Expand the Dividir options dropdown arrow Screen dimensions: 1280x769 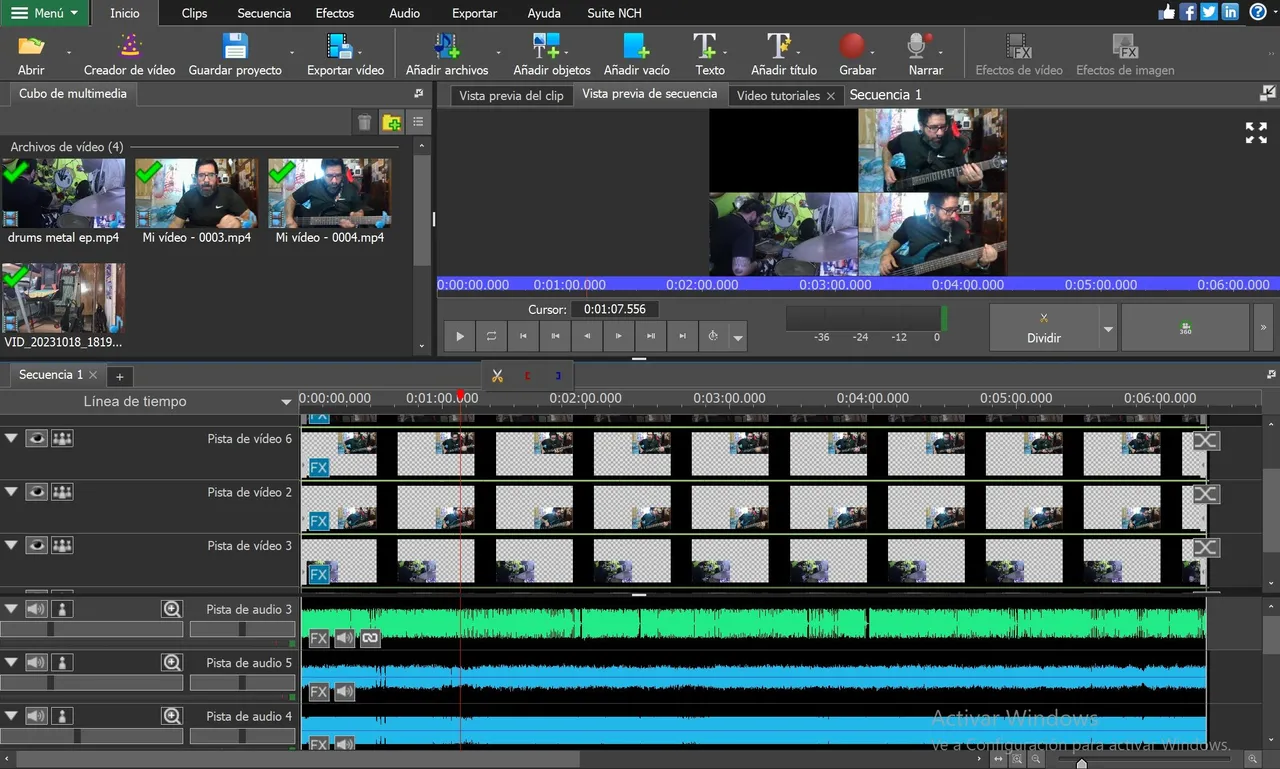coord(1107,328)
